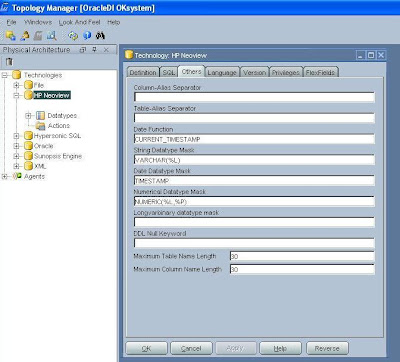Expand the Oracle technology node

pyautogui.click(x=16, y=146)
